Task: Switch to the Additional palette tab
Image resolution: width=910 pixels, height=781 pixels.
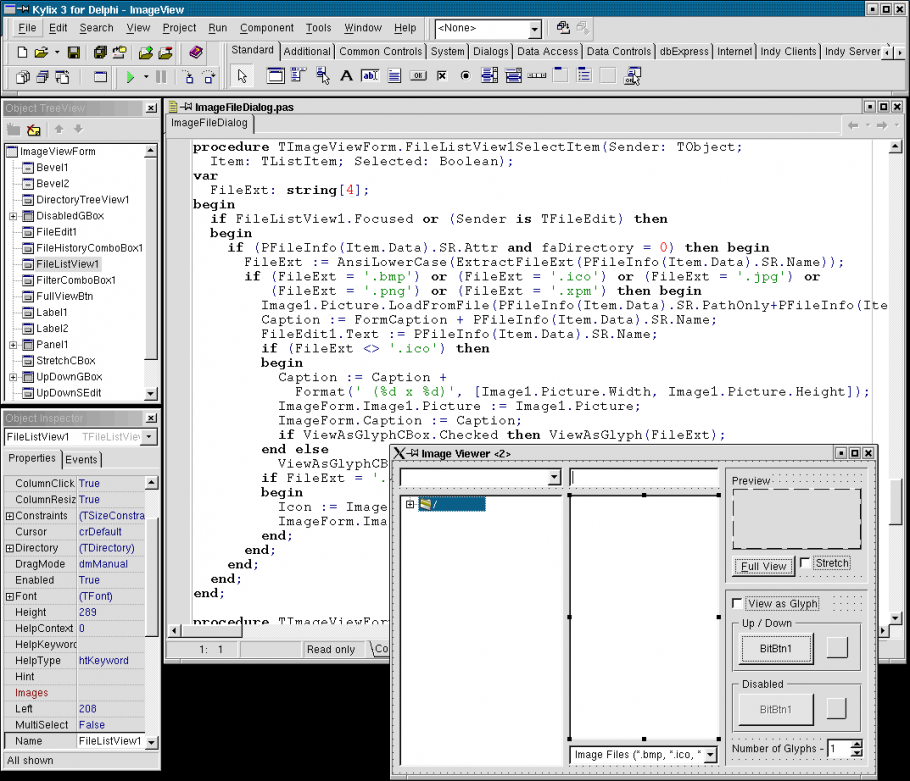Action: 306,51
